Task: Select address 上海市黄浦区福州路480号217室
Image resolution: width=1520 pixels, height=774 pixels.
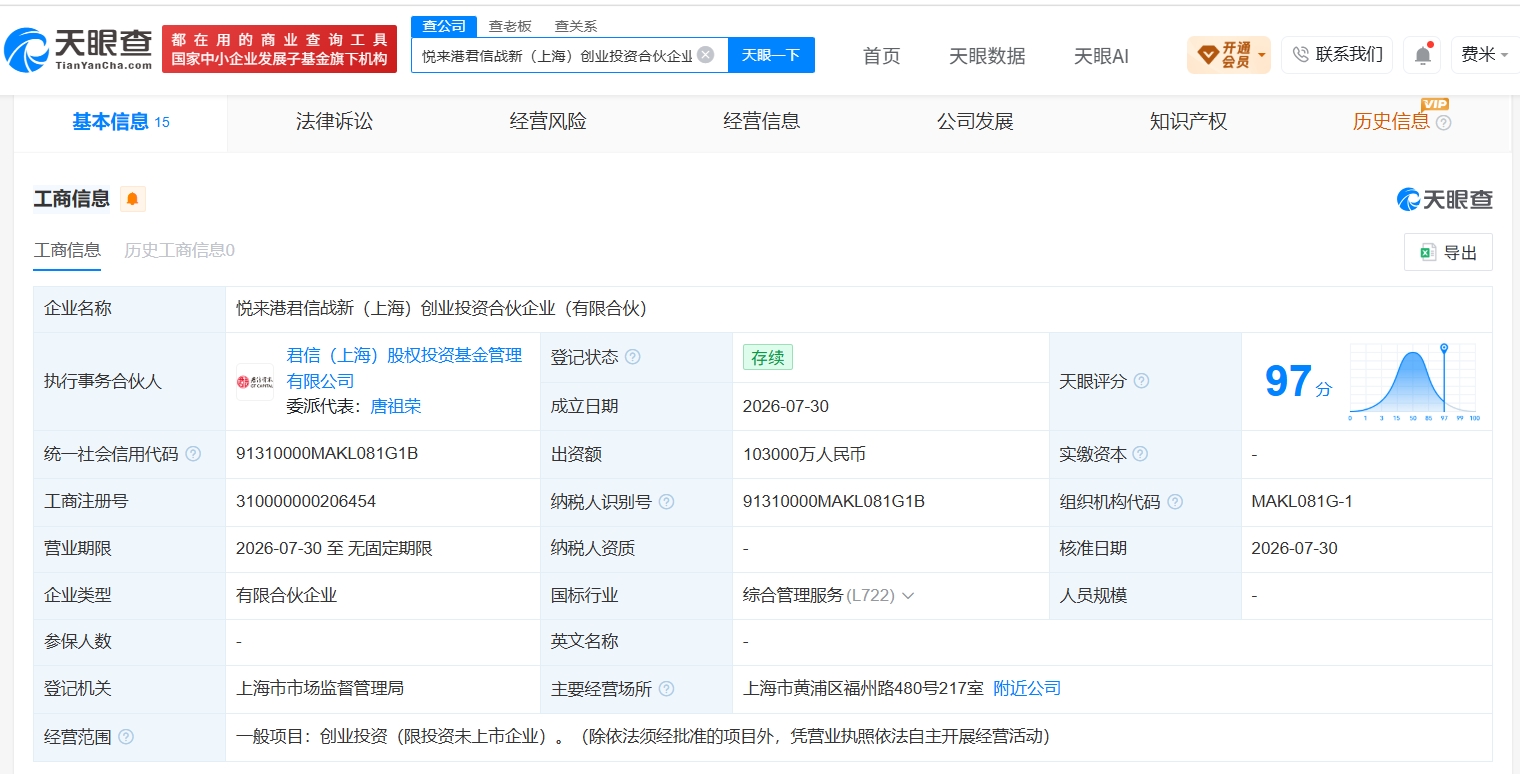Action: tap(863, 689)
